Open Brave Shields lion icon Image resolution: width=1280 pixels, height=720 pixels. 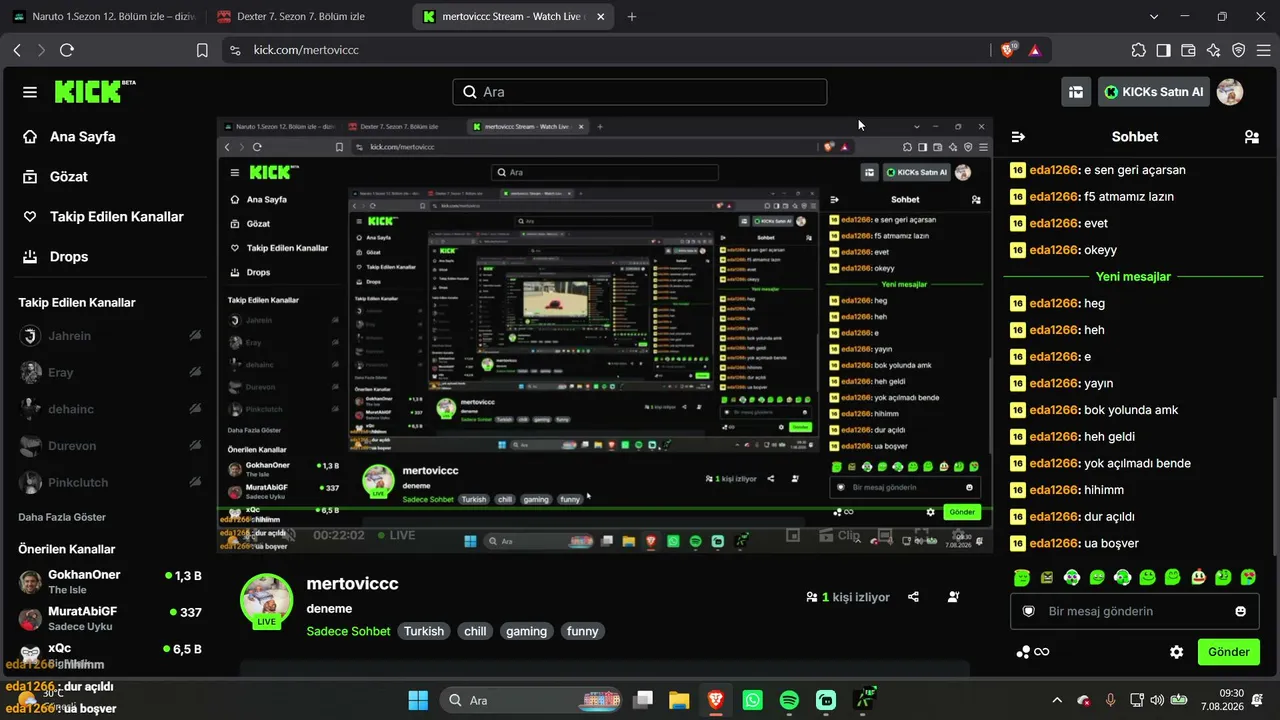1008,50
